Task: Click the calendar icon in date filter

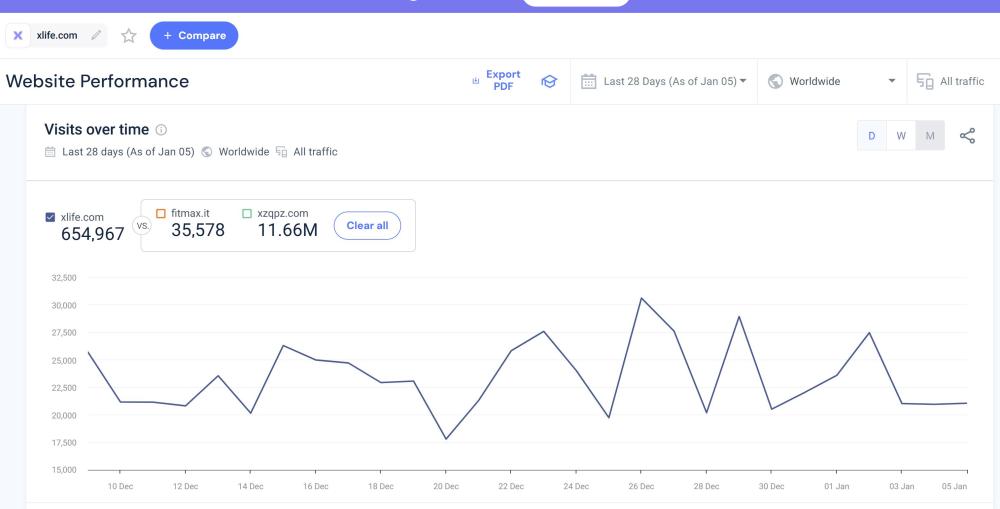Action: click(x=589, y=81)
